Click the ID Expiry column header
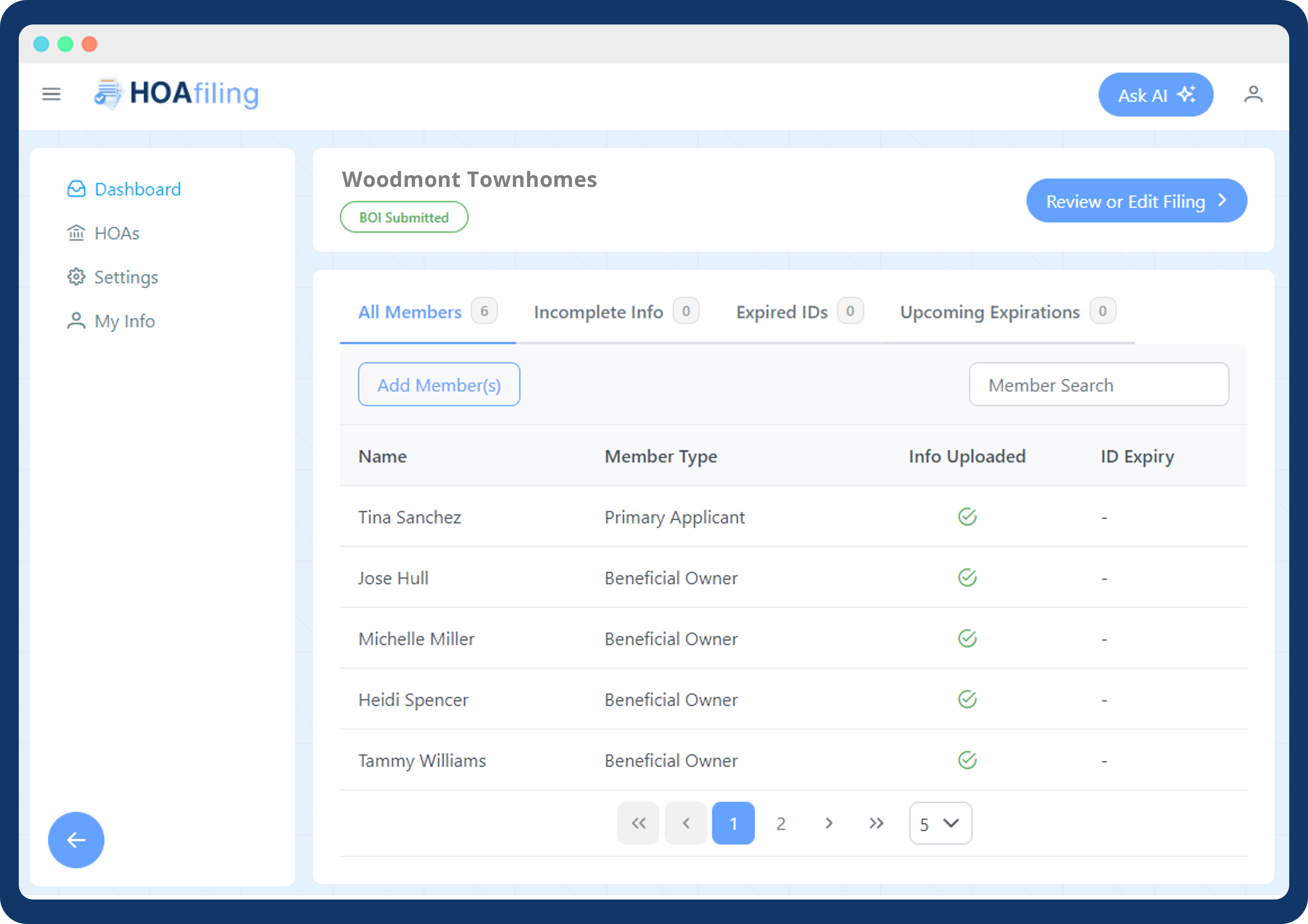1308x924 pixels. click(x=1137, y=456)
